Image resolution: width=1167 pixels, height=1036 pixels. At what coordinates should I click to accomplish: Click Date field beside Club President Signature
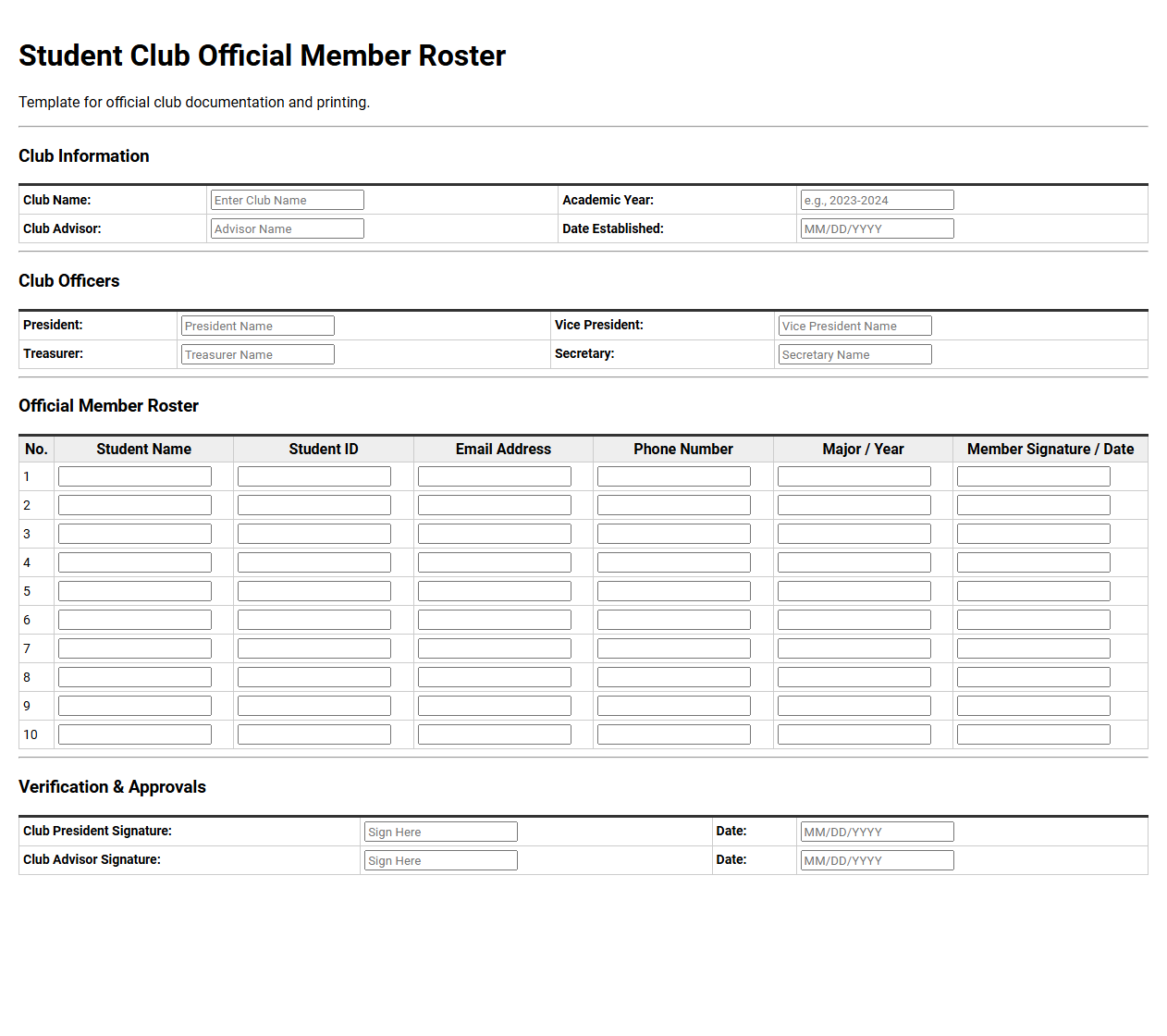pyautogui.click(x=877, y=832)
